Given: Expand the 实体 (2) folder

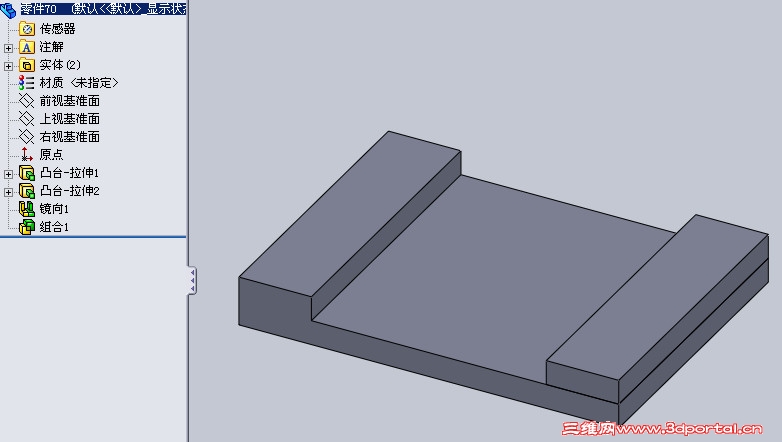Looking at the screenshot, I should [8, 66].
